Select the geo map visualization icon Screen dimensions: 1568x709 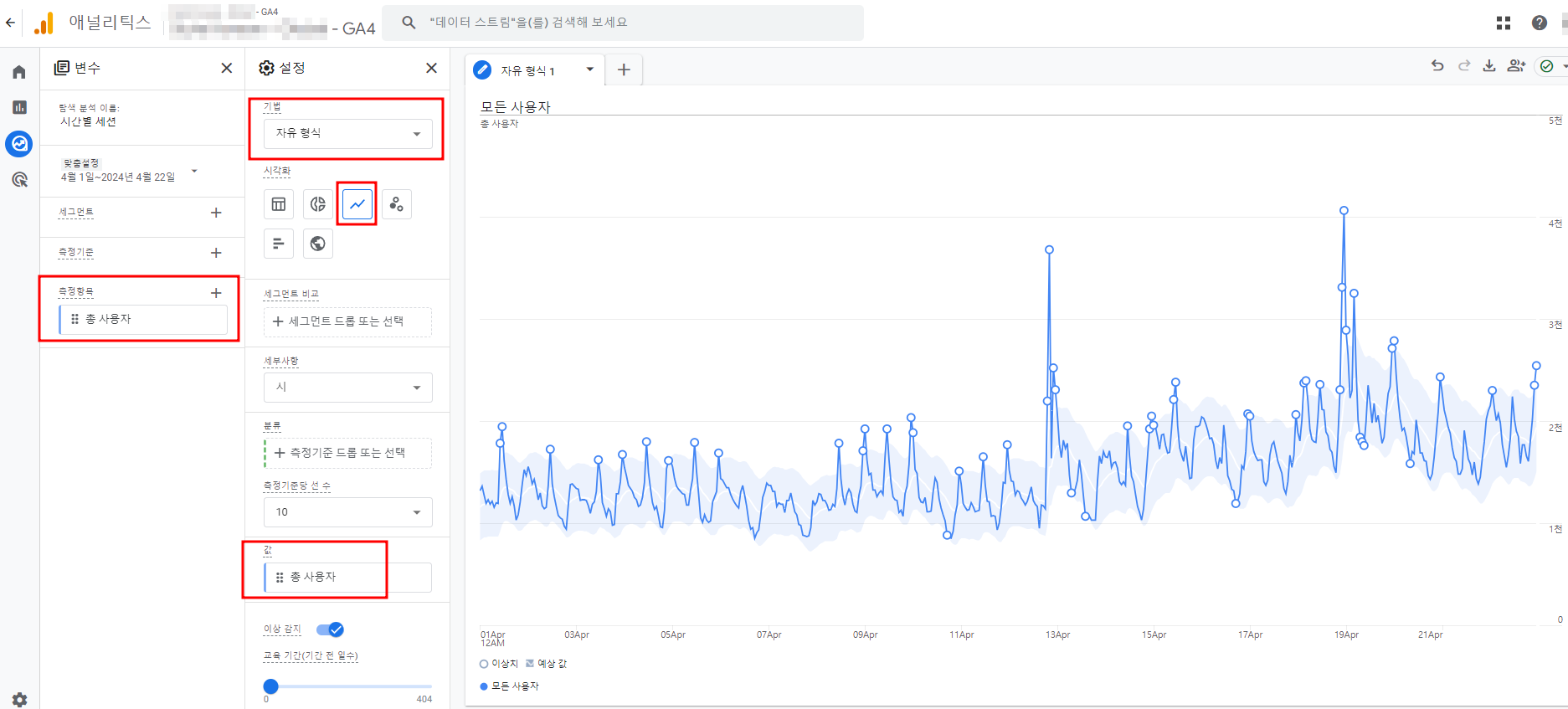click(x=318, y=244)
